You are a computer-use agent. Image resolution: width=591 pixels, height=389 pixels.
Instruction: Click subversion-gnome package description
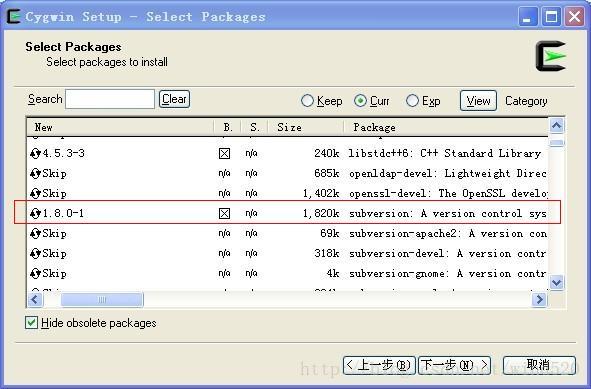click(447, 273)
